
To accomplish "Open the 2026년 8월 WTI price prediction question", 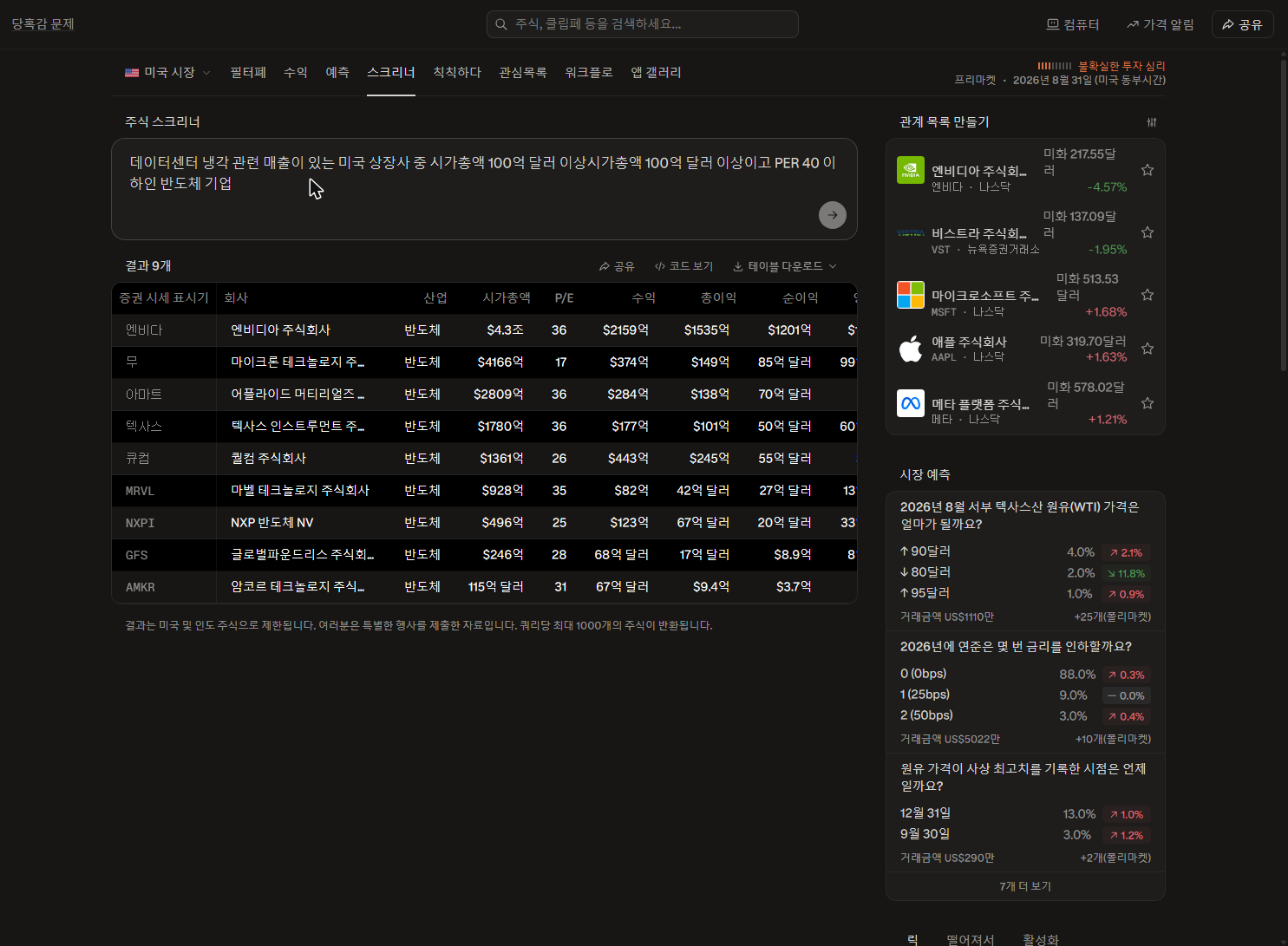I will pos(1019,515).
